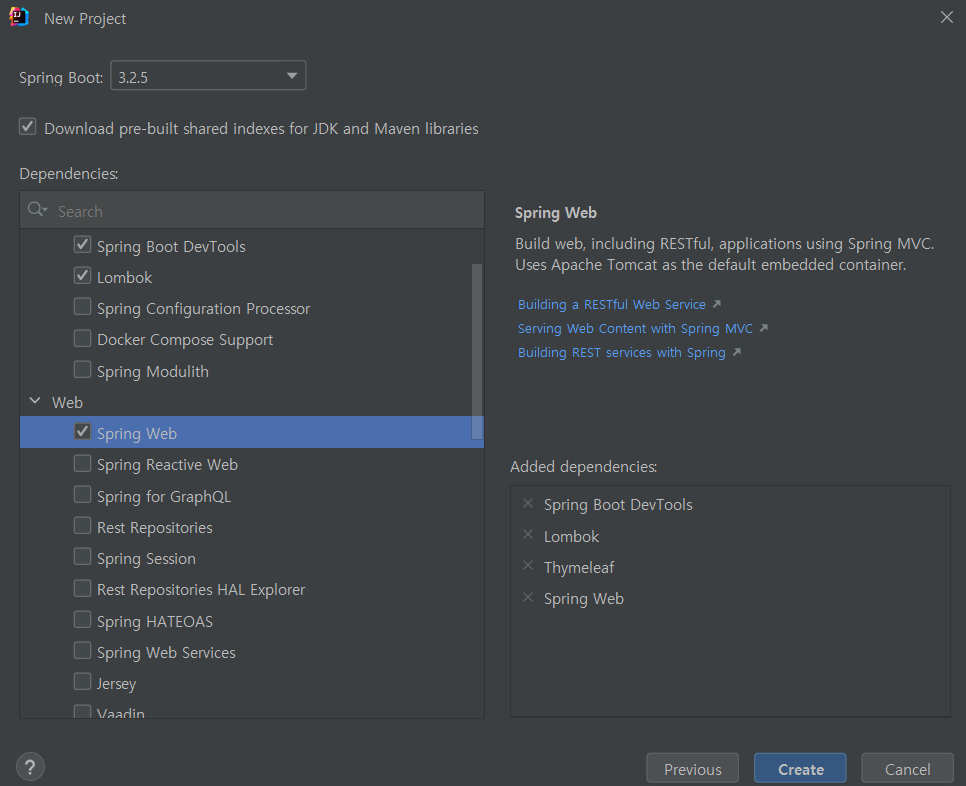The height and width of the screenshot is (786, 966).
Task: Uncheck Download pre-built shared indexes option
Action: click(28, 127)
